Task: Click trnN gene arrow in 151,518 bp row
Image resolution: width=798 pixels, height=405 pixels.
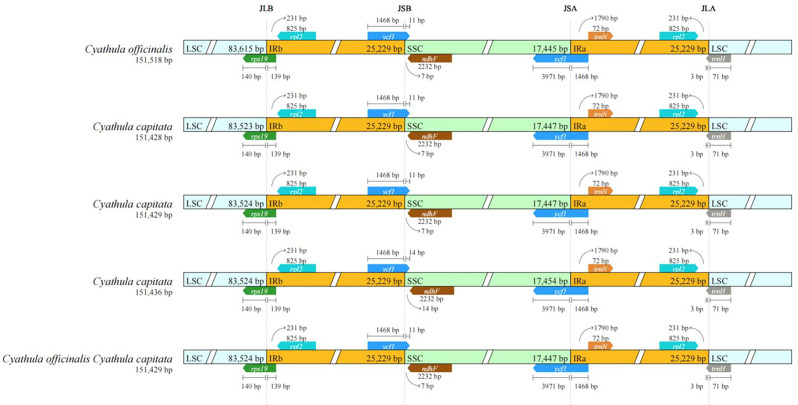Action: pyautogui.click(x=601, y=36)
